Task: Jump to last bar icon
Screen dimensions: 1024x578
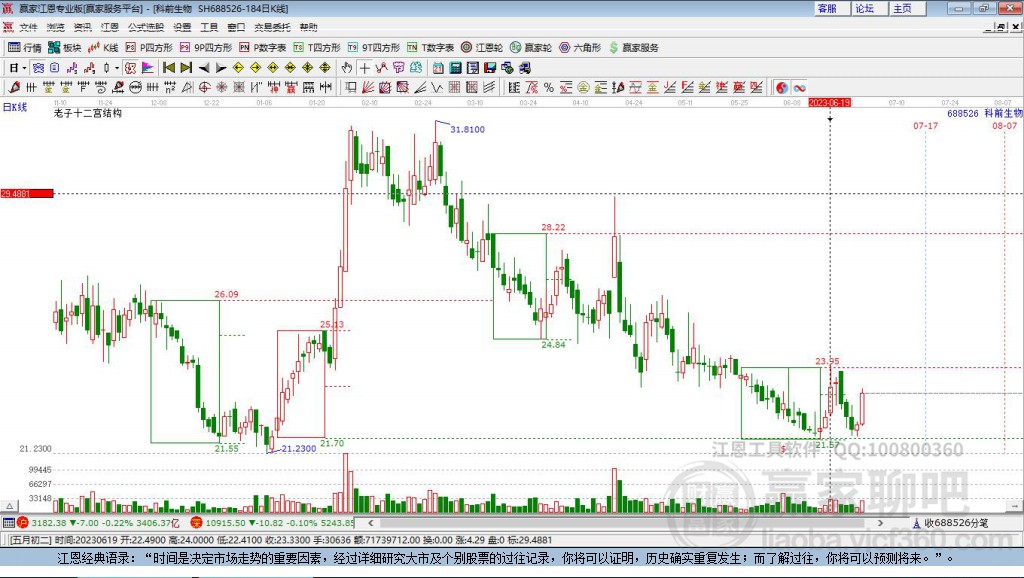Action: click(x=186, y=68)
